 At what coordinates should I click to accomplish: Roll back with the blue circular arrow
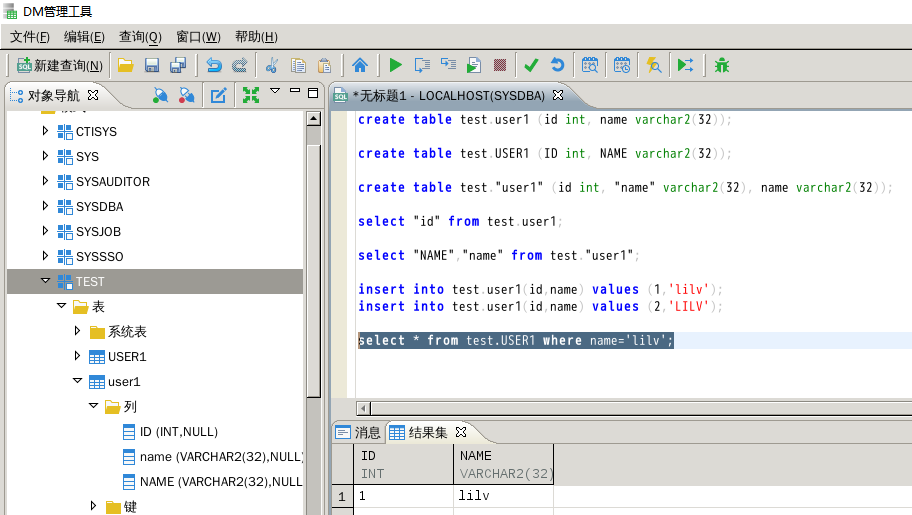pos(557,65)
